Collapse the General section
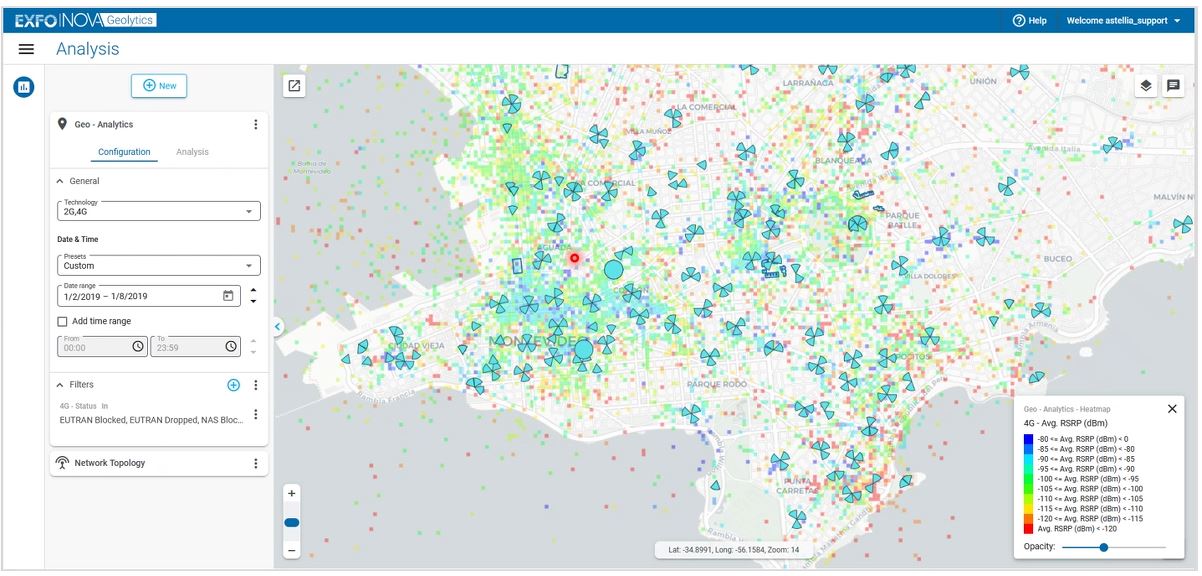 point(59,181)
